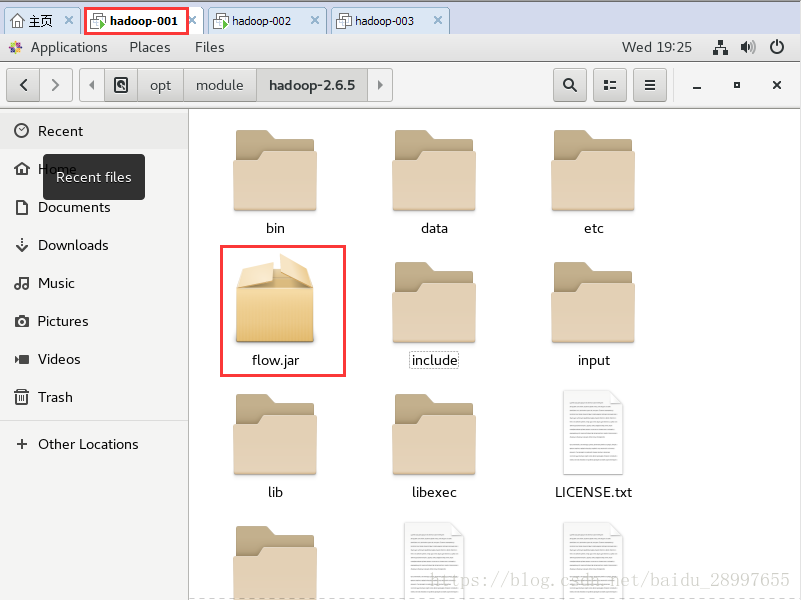Open the hamburger options menu

(649, 85)
